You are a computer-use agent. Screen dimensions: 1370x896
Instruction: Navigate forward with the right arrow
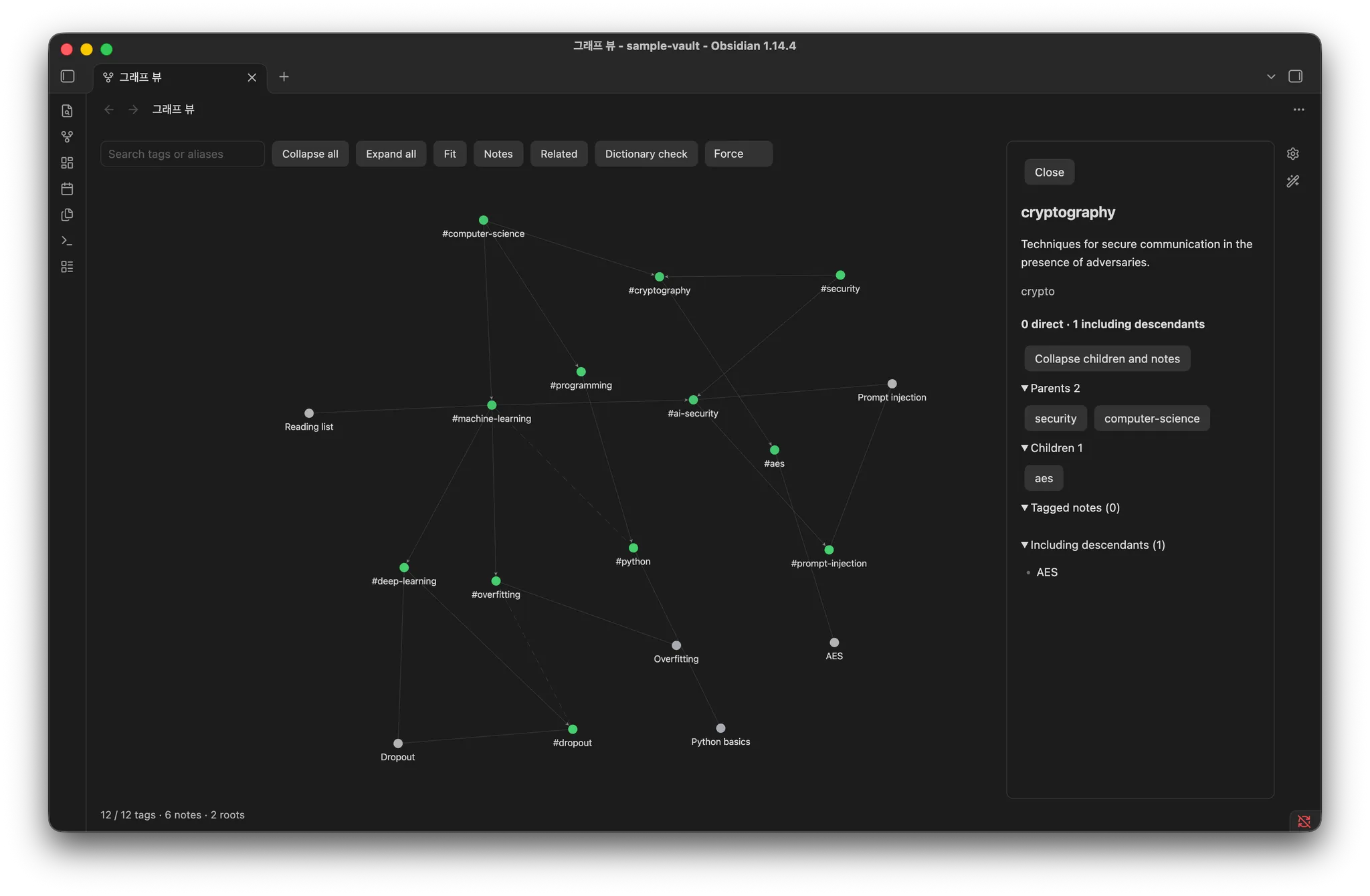[x=133, y=110]
